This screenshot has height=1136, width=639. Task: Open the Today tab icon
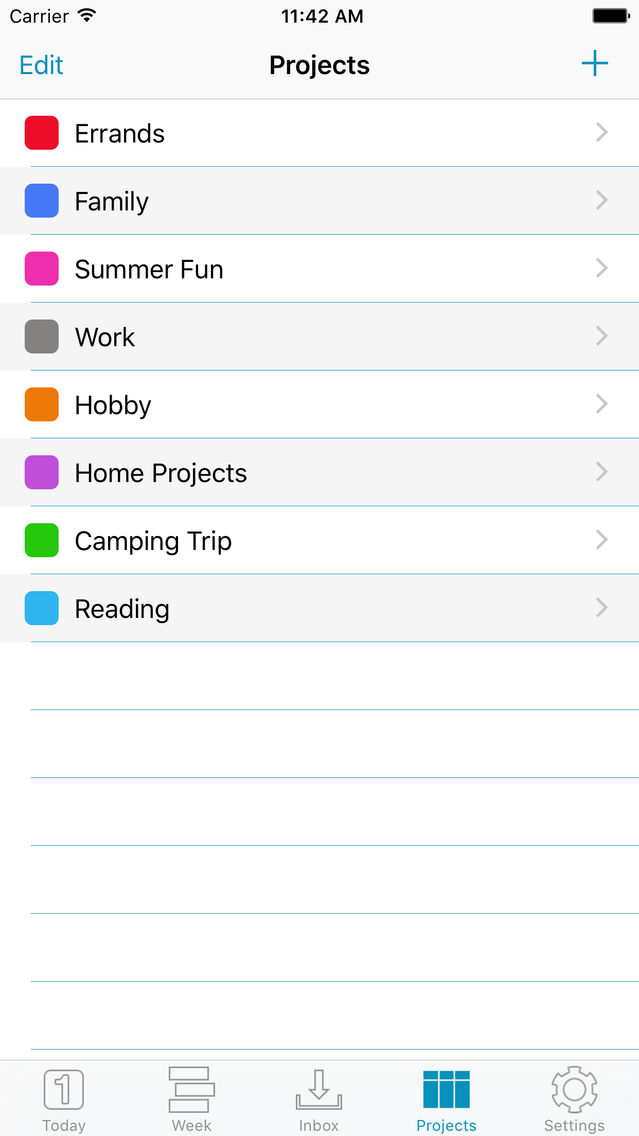point(63,1095)
